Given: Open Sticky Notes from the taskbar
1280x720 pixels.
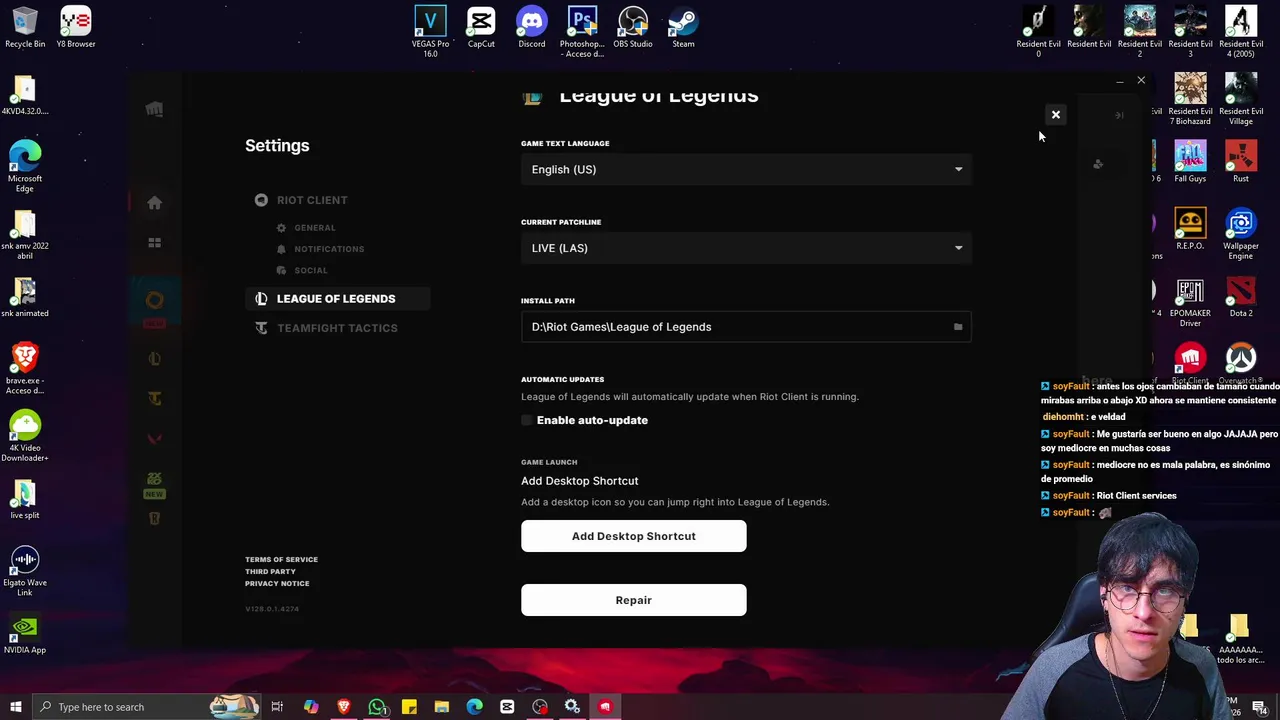Looking at the screenshot, I should (409, 707).
